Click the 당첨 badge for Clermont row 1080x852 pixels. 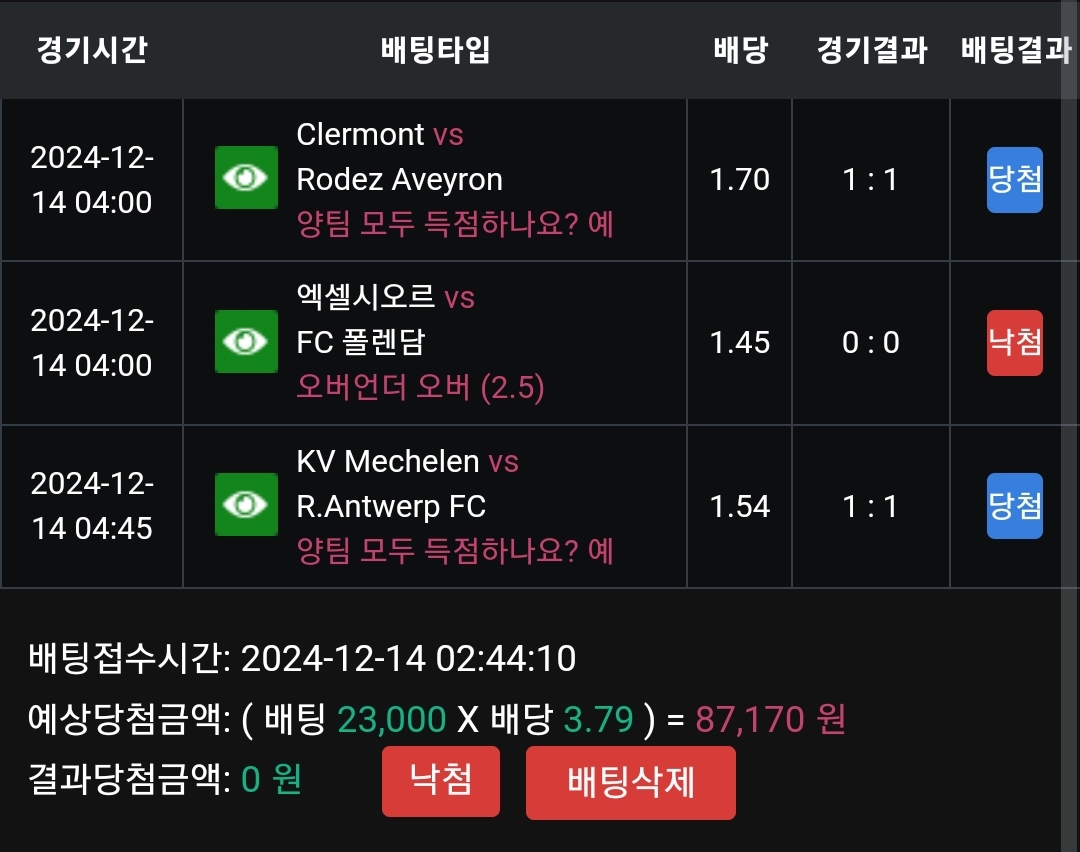coord(1014,180)
